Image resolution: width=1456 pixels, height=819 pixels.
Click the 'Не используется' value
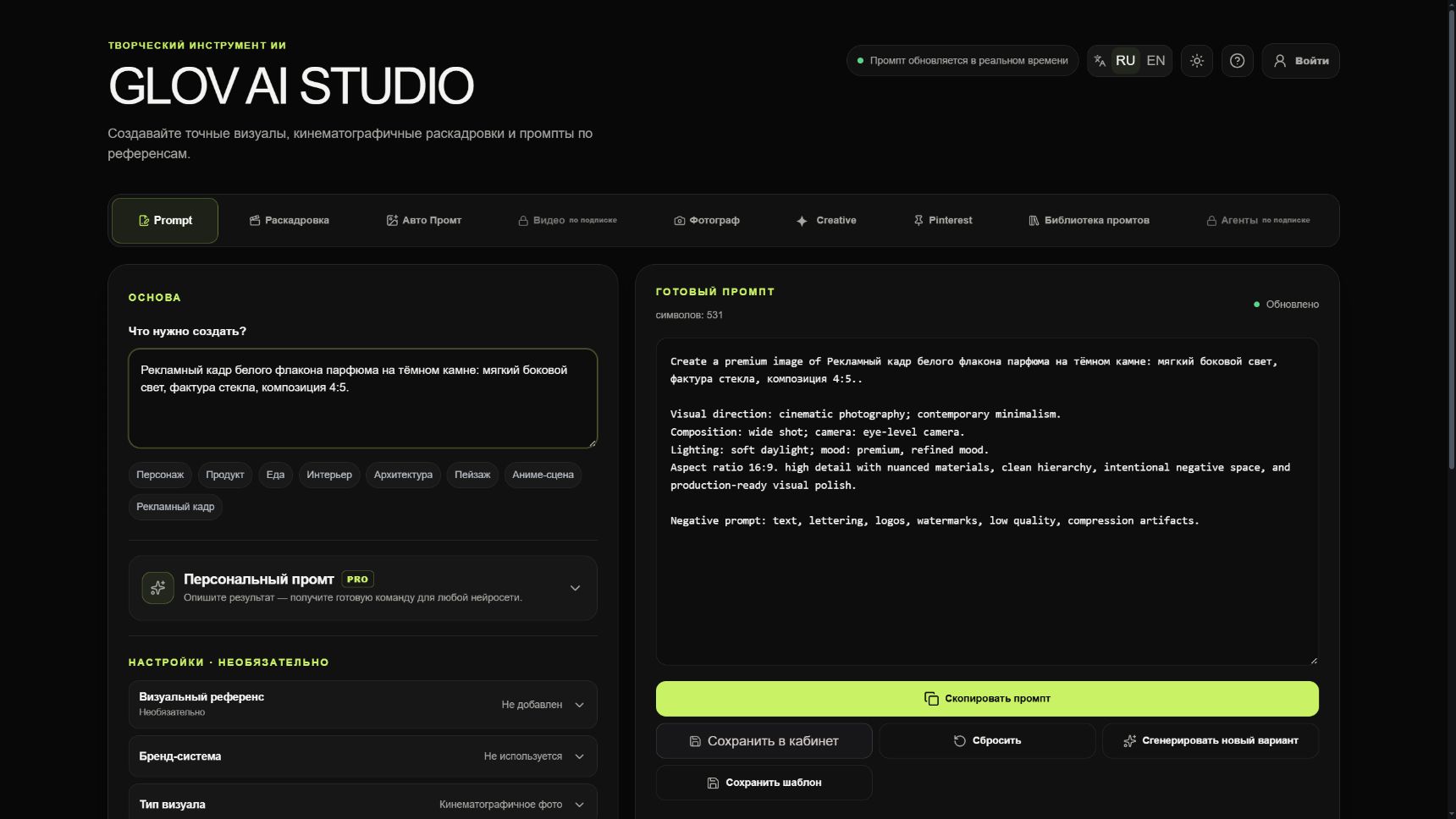[x=523, y=756]
